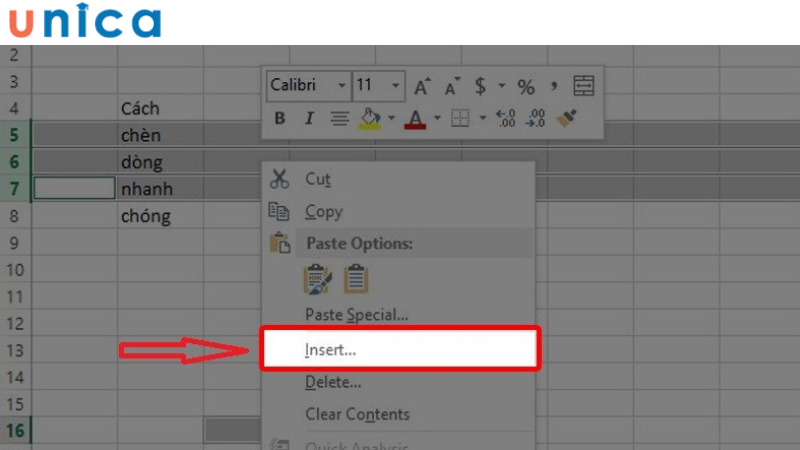Toggle Italic formatting in mini toolbar

click(x=309, y=118)
